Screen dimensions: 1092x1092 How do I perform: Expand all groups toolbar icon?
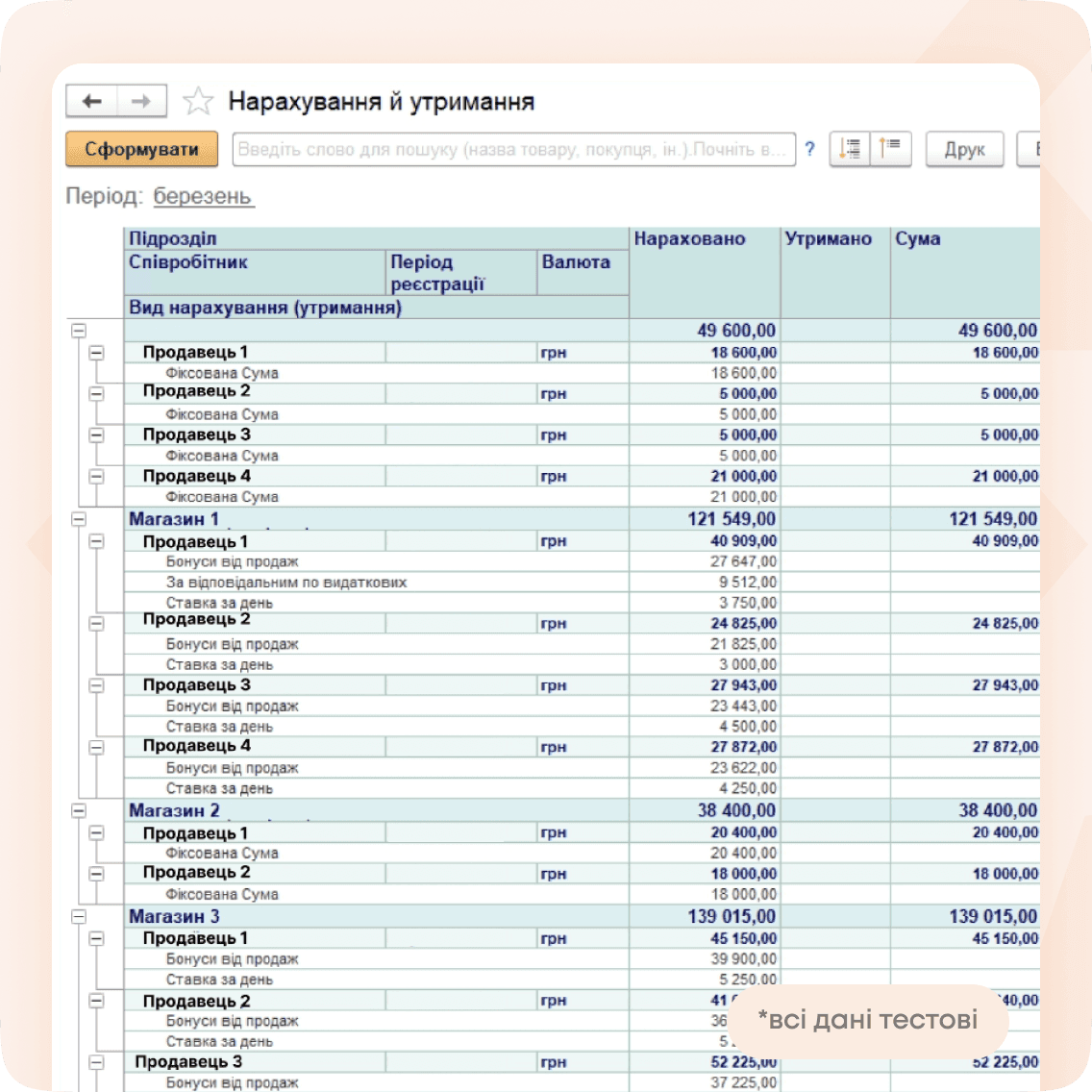(850, 149)
